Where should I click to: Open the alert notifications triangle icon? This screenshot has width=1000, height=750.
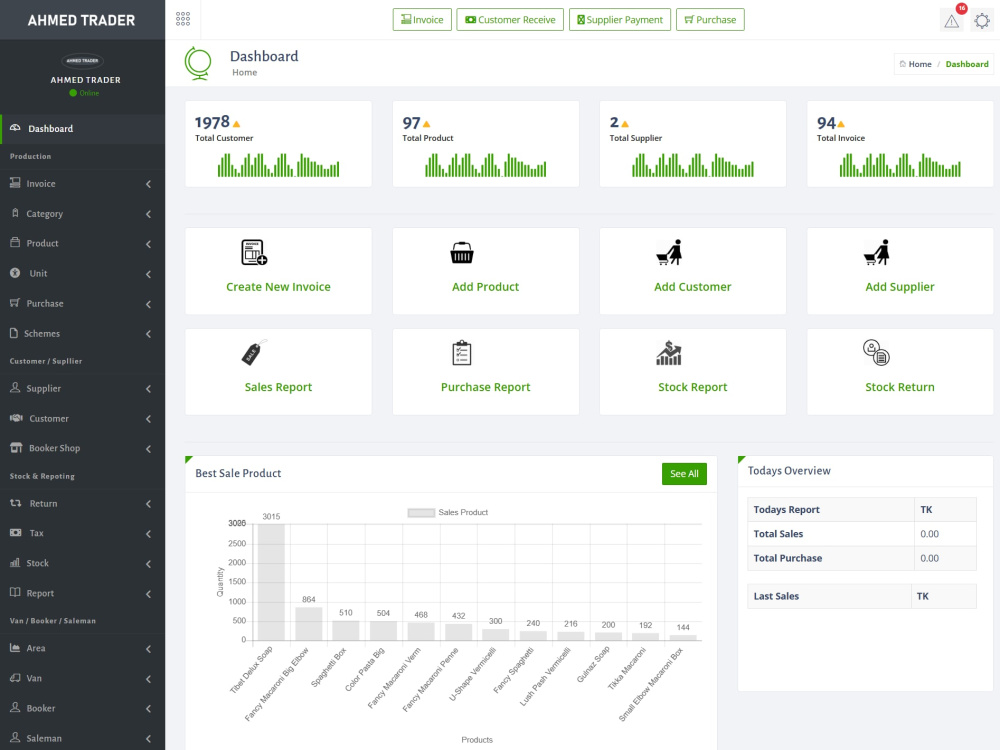[952, 22]
